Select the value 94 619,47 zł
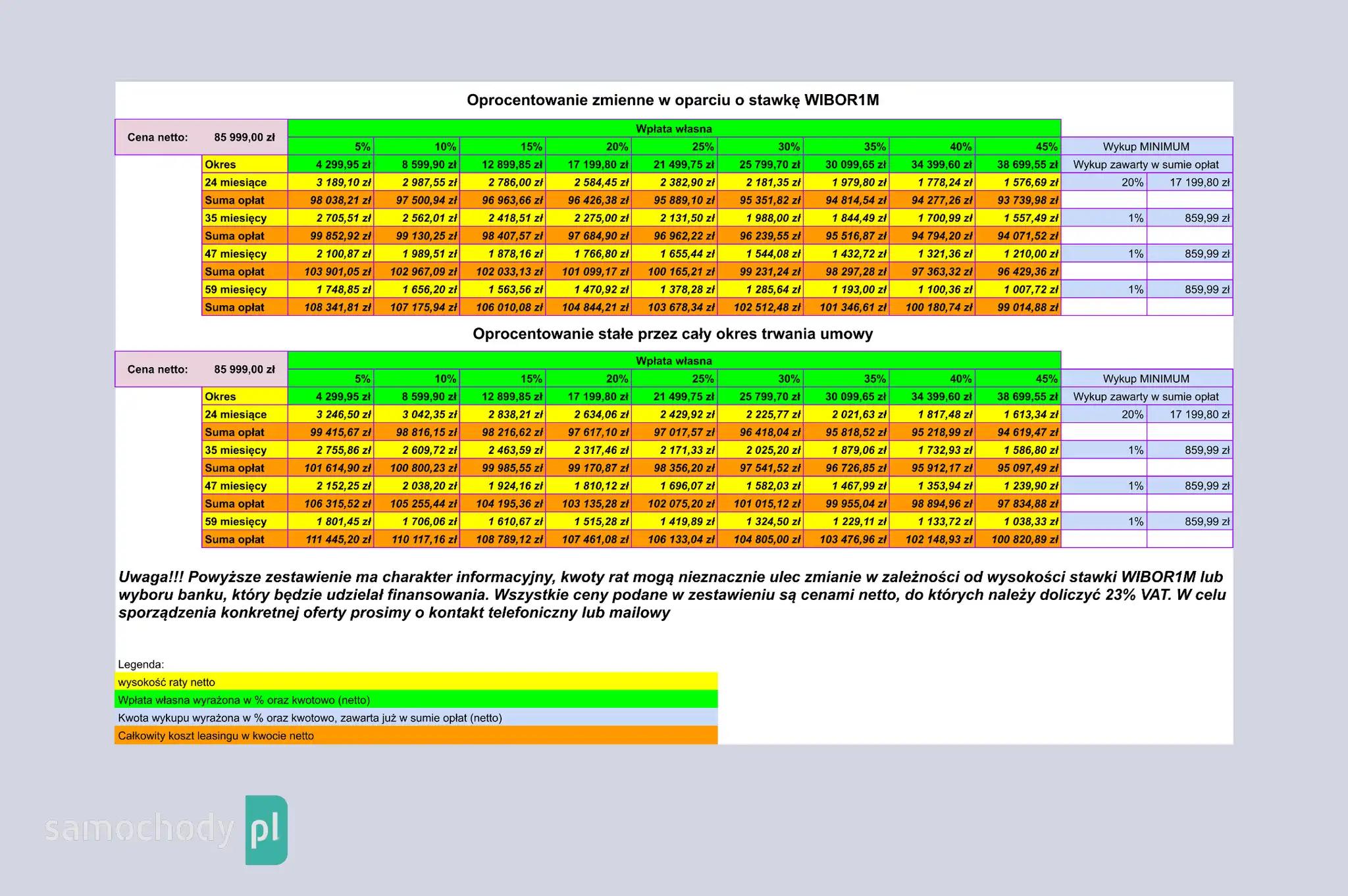The image size is (1348, 896). tap(1018, 432)
